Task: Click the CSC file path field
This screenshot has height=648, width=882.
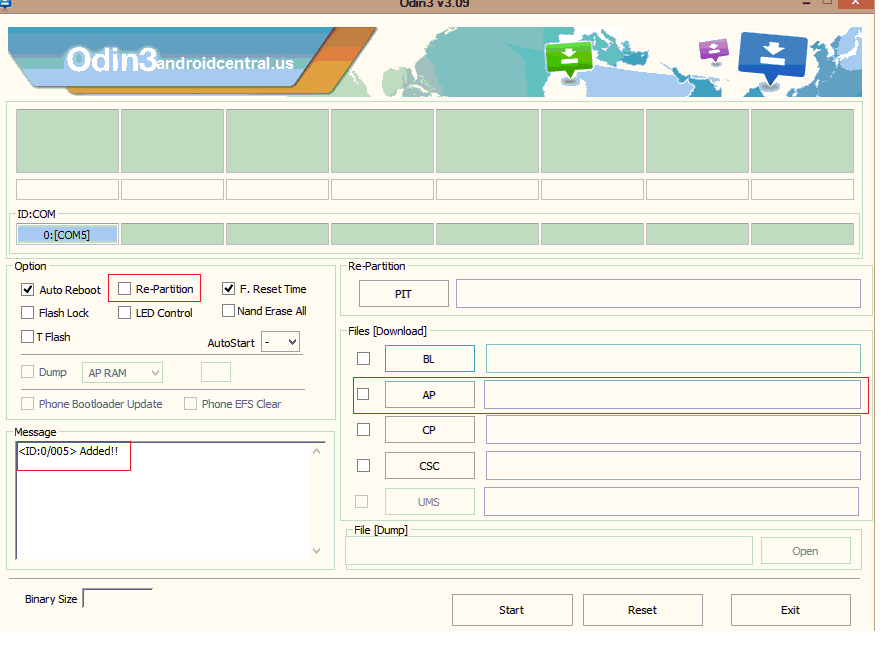Action: pos(673,466)
